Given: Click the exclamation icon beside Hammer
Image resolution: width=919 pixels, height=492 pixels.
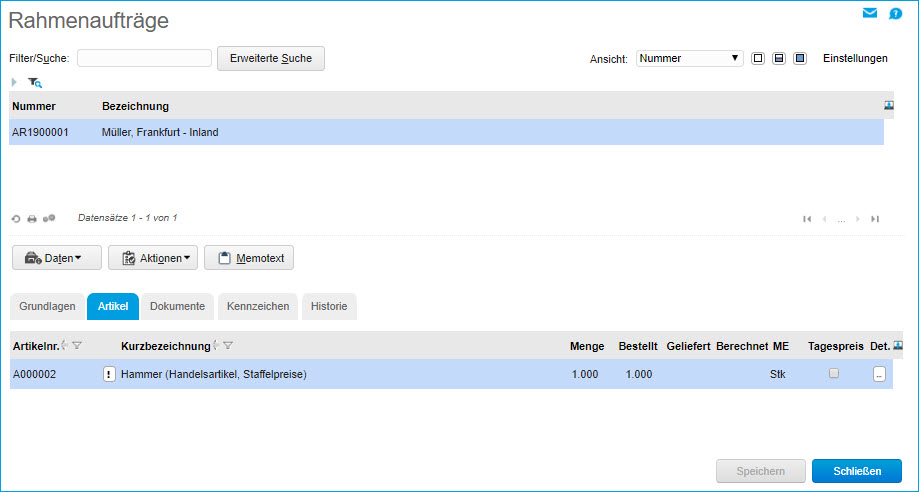Looking at the screenshot, I should [x=110, y=374].
